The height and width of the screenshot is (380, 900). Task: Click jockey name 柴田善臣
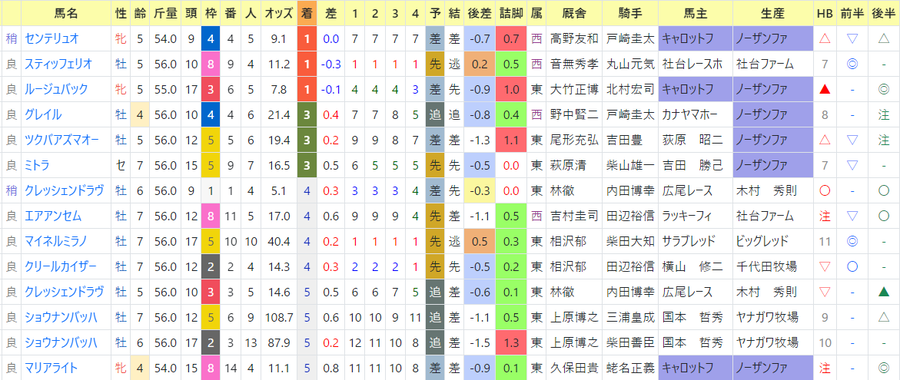tap(630, 343)
